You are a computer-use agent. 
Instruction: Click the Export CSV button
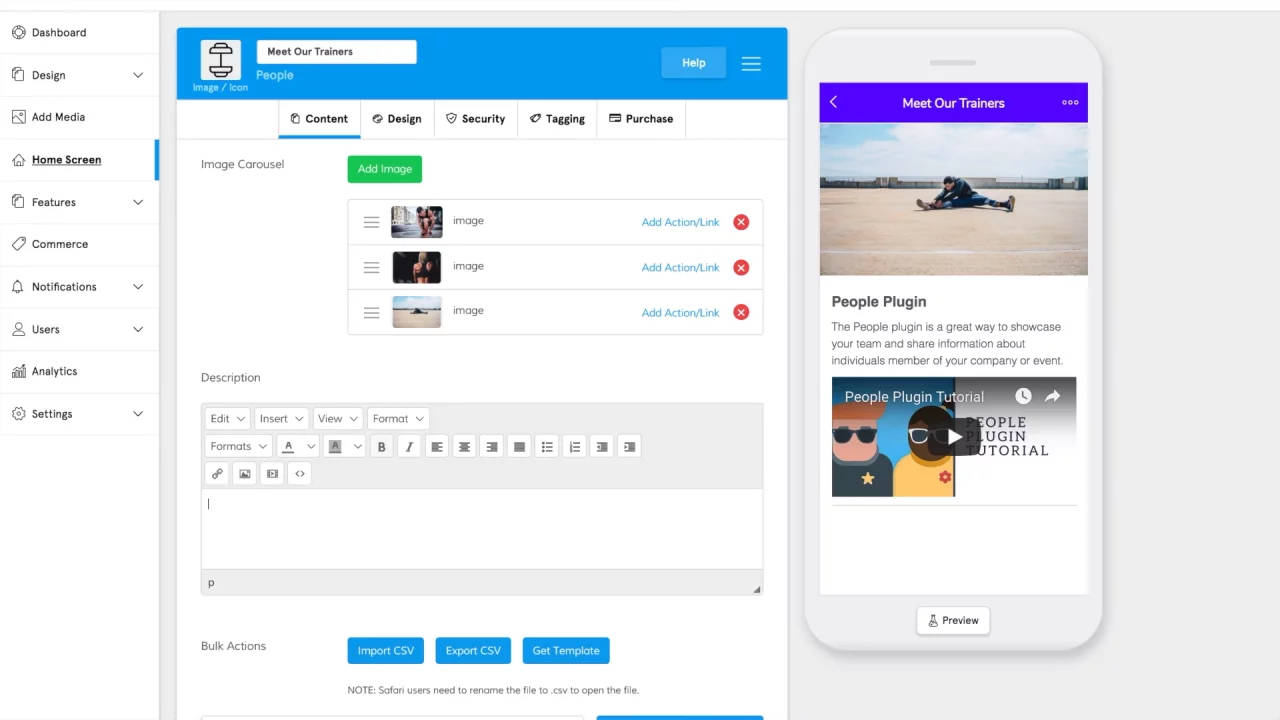point(473,650)
